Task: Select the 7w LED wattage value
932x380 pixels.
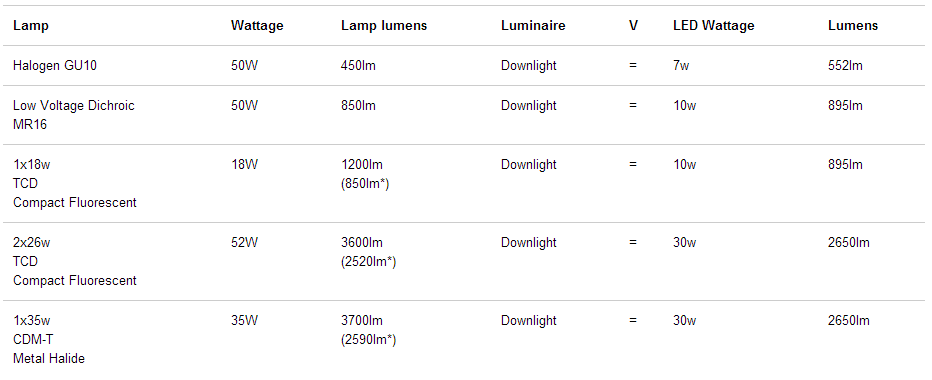Action: pyautogui.click(x=681, y=65)
